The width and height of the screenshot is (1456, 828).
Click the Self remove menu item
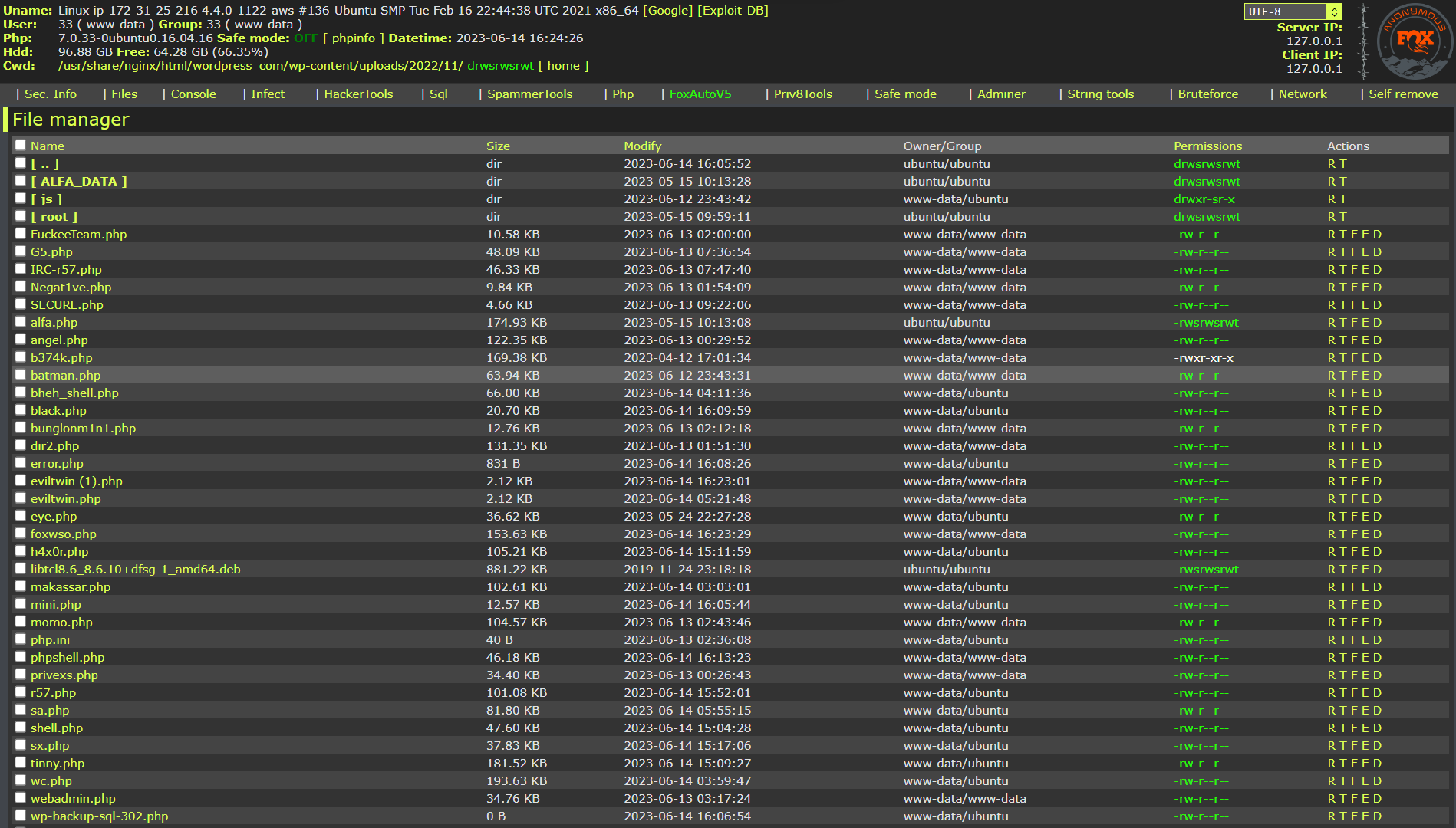pos(1404,94)
